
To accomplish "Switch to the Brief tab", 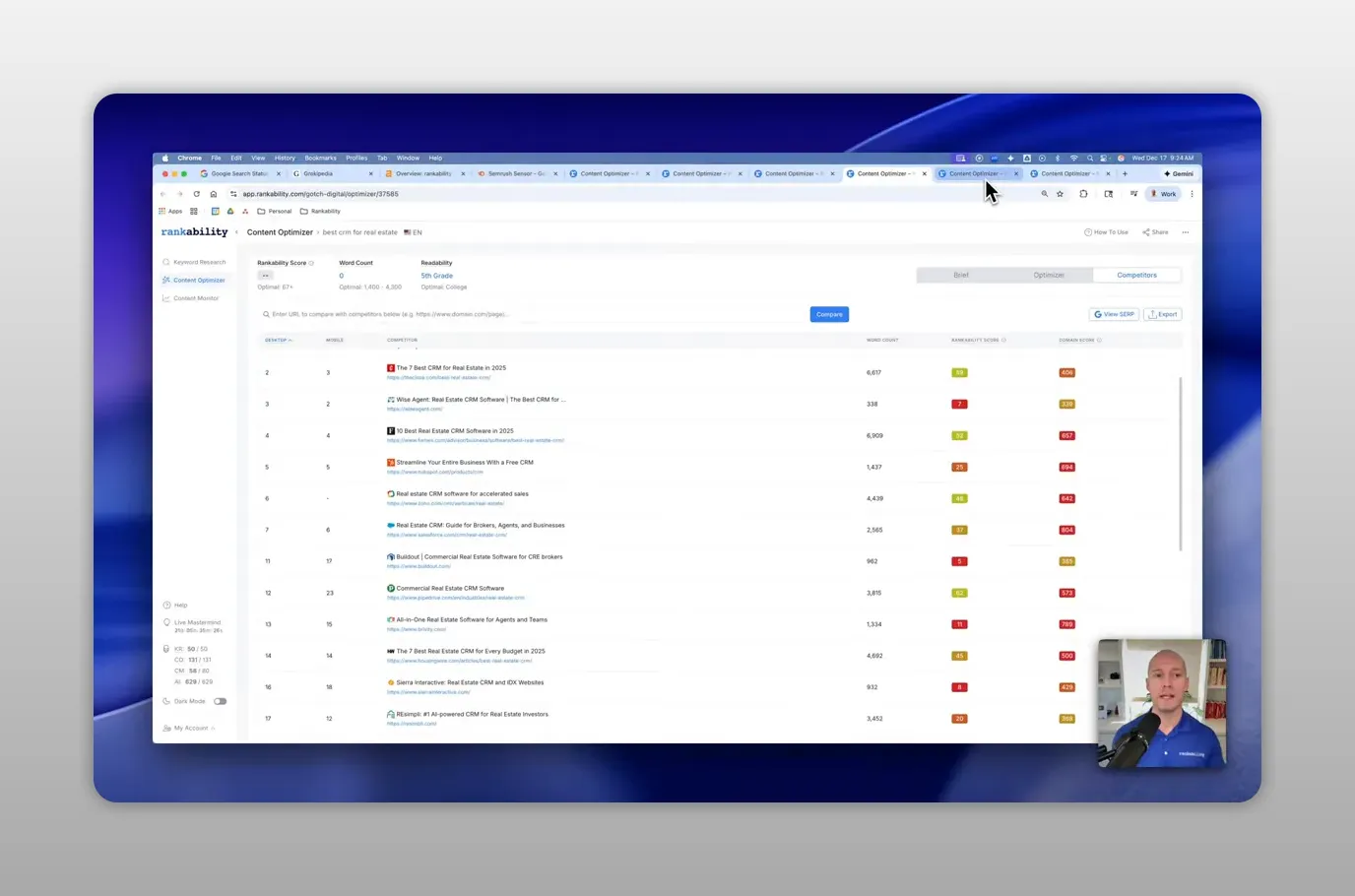I will tap(961, 275).
